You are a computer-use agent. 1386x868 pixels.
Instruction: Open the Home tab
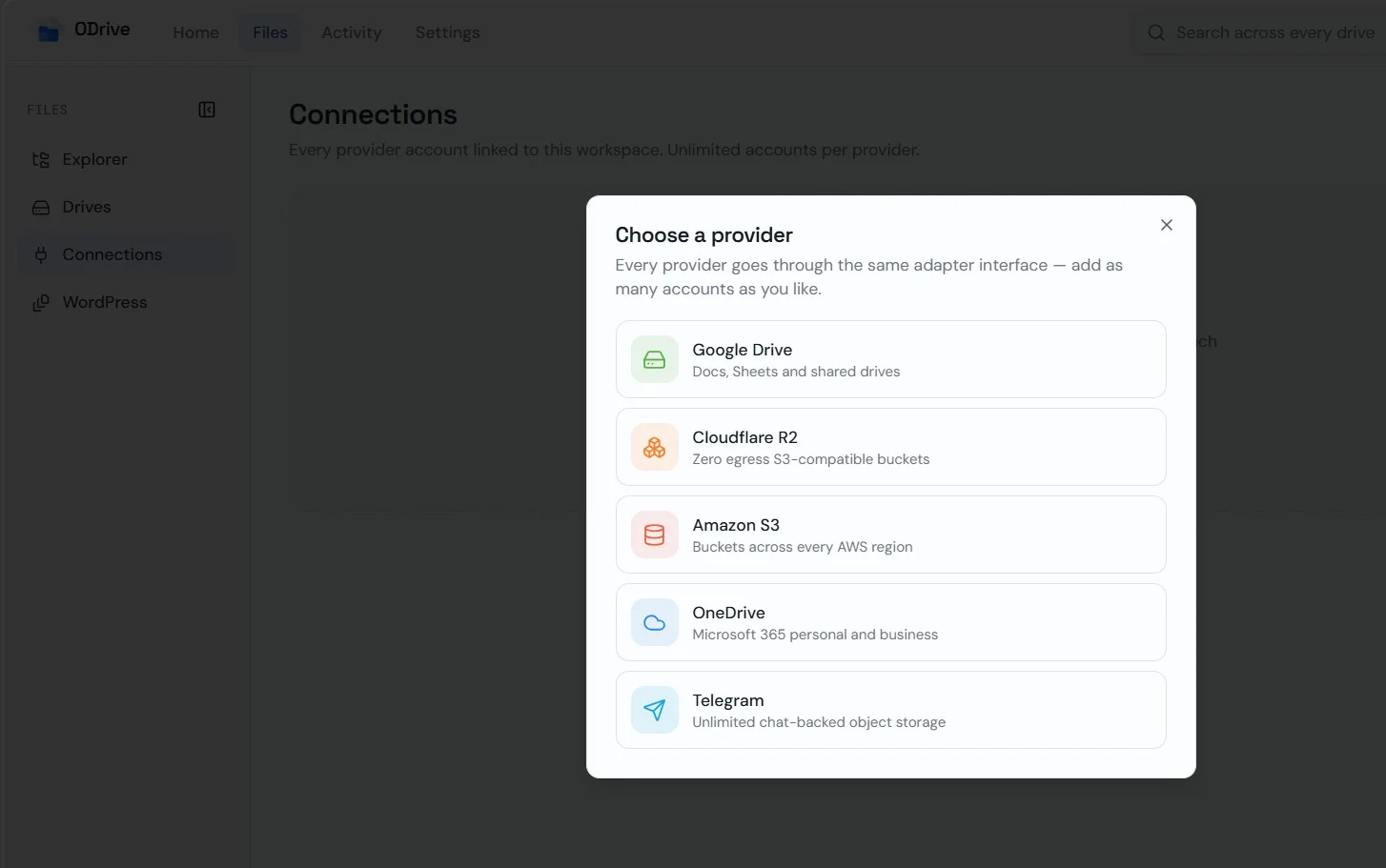pos(195,32)
